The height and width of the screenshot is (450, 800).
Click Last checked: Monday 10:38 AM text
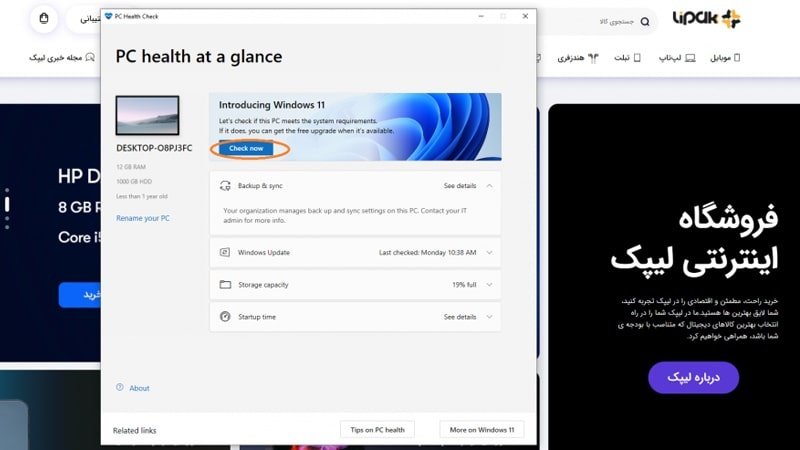[428, 253]
